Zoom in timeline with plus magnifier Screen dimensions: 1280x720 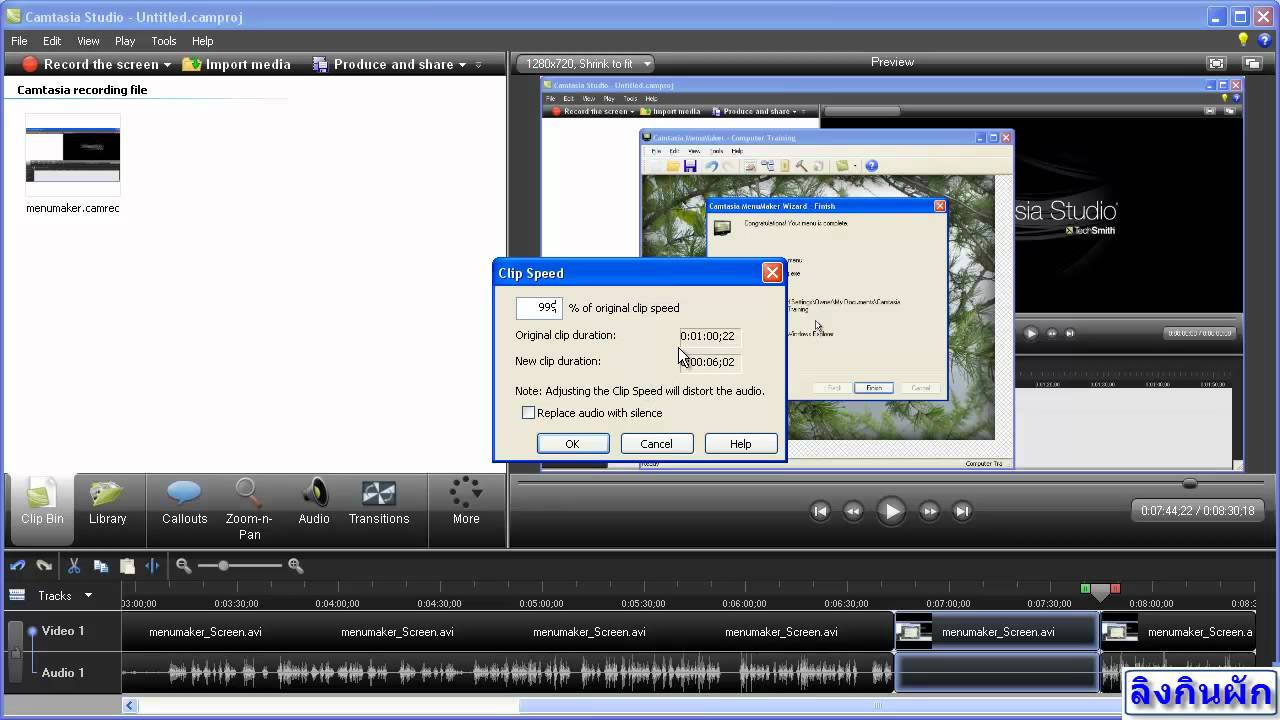[x=295, y=565]
